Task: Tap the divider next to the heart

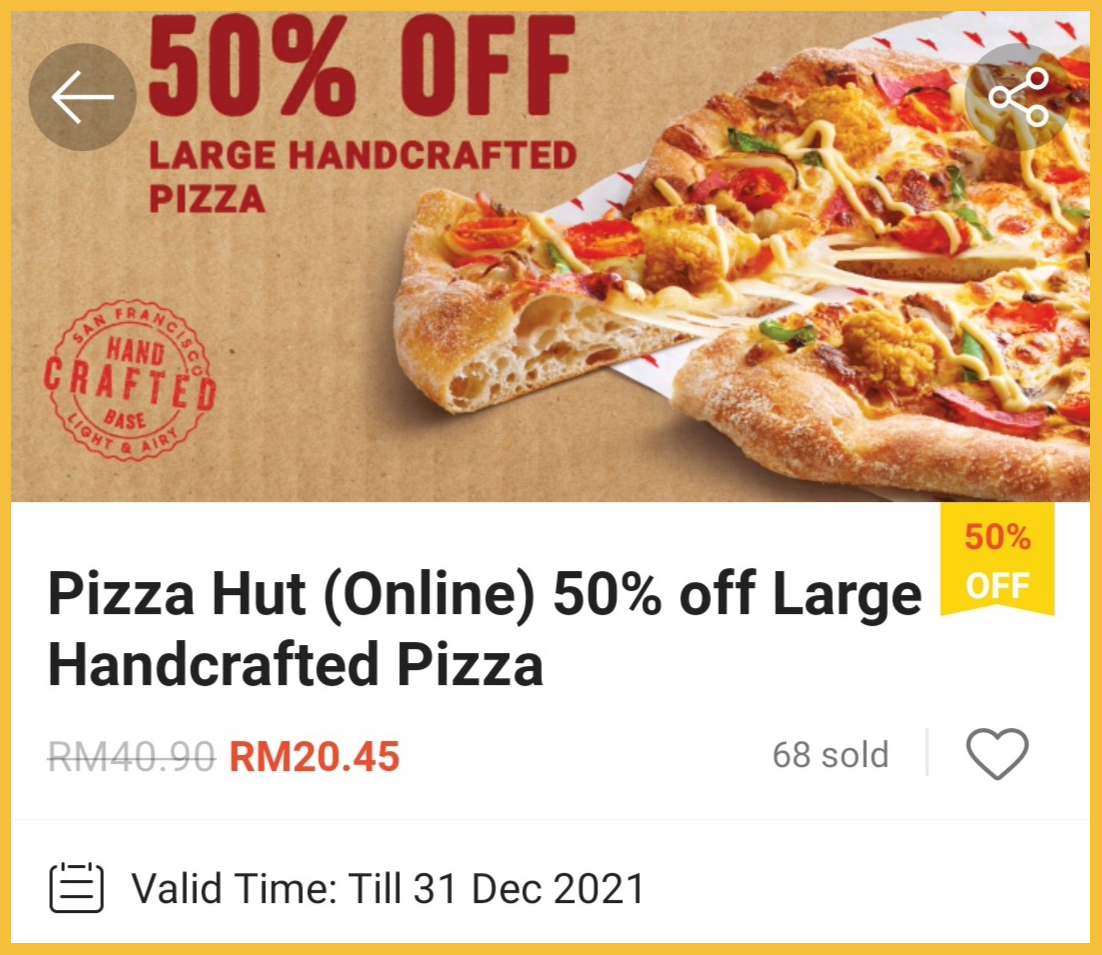Action: point(928,753)
